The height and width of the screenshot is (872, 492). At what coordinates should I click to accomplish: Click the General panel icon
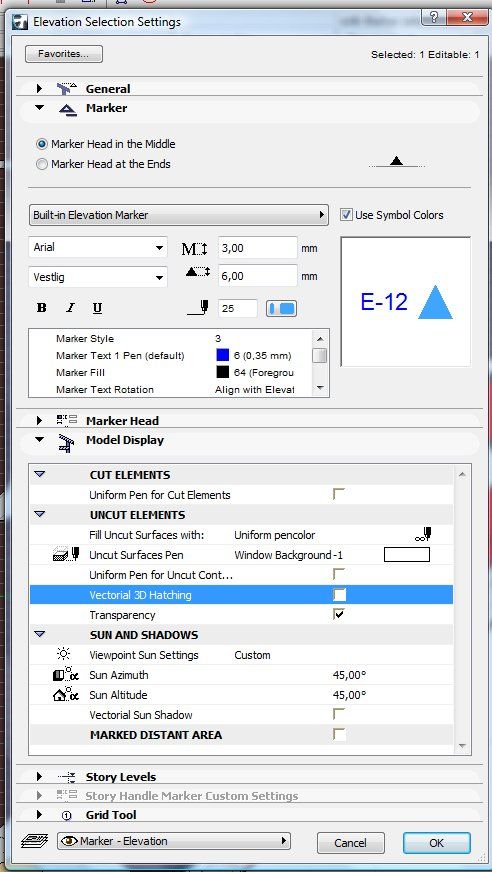(67, 88)
